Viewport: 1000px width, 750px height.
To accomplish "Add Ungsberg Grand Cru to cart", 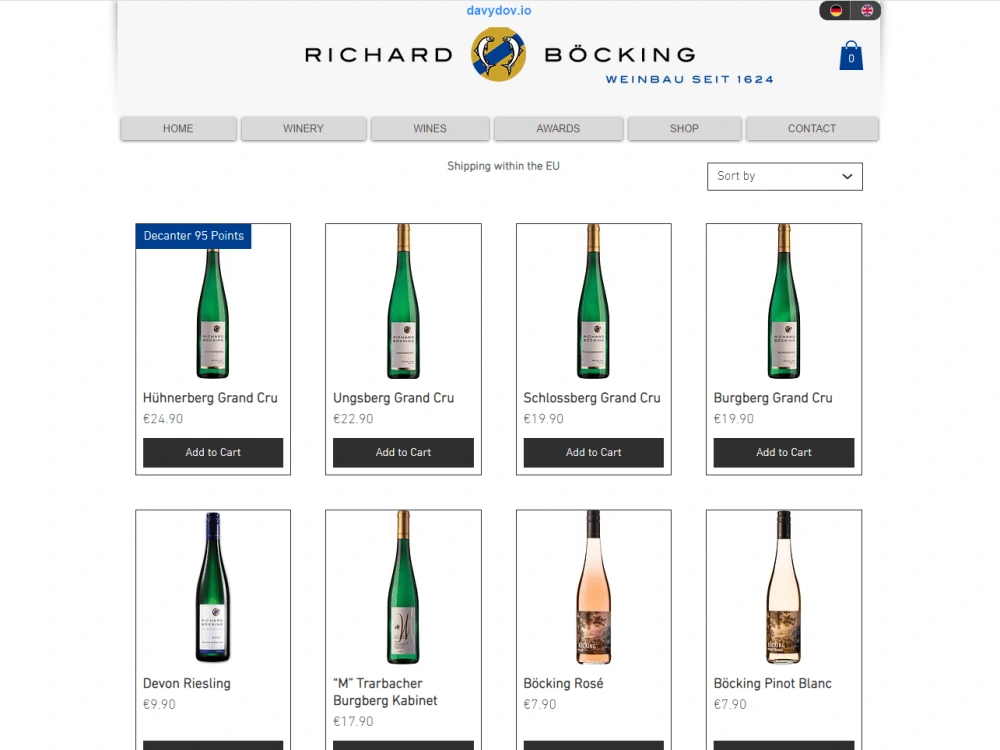I will point(403,452).
